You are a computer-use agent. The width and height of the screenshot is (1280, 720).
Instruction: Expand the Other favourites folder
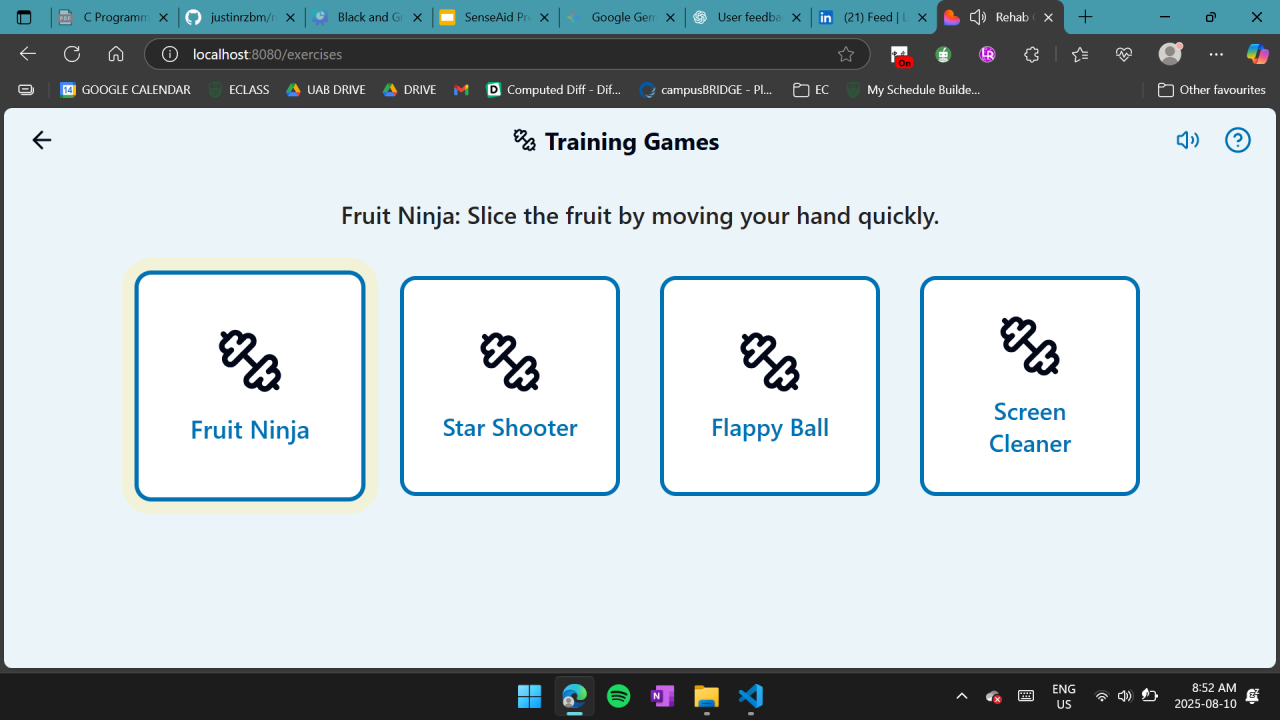[1211, 90]
